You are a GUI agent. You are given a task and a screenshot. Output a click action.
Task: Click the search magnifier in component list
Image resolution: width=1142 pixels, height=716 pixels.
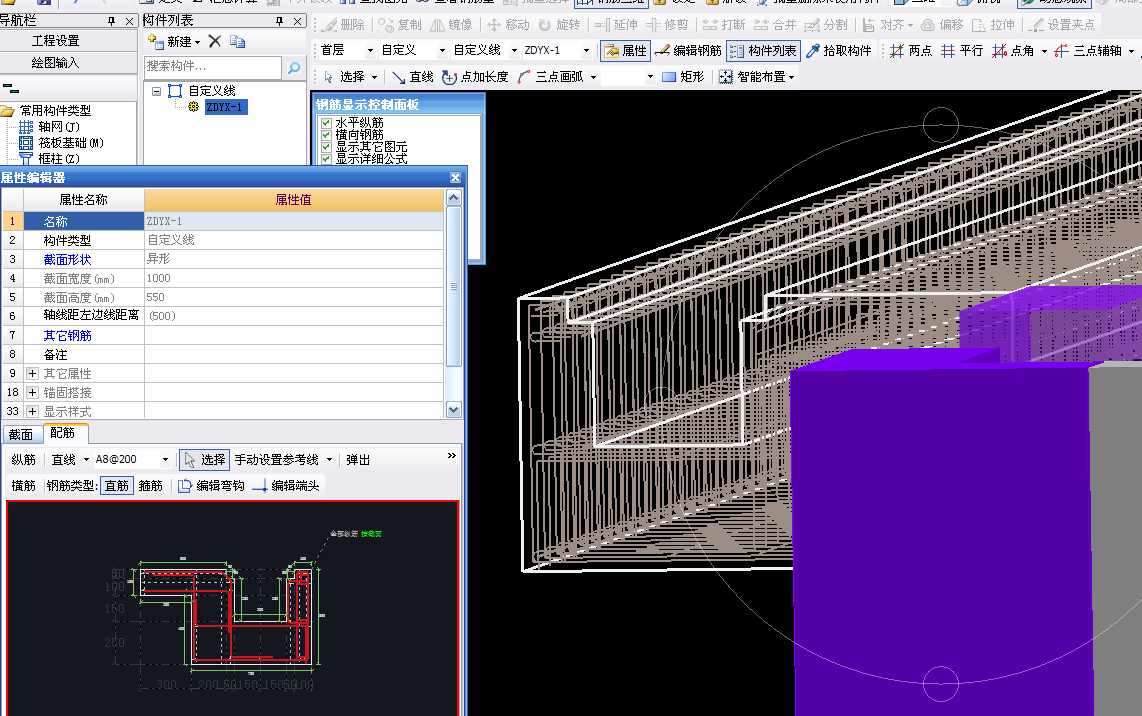(x=294, y=67)
